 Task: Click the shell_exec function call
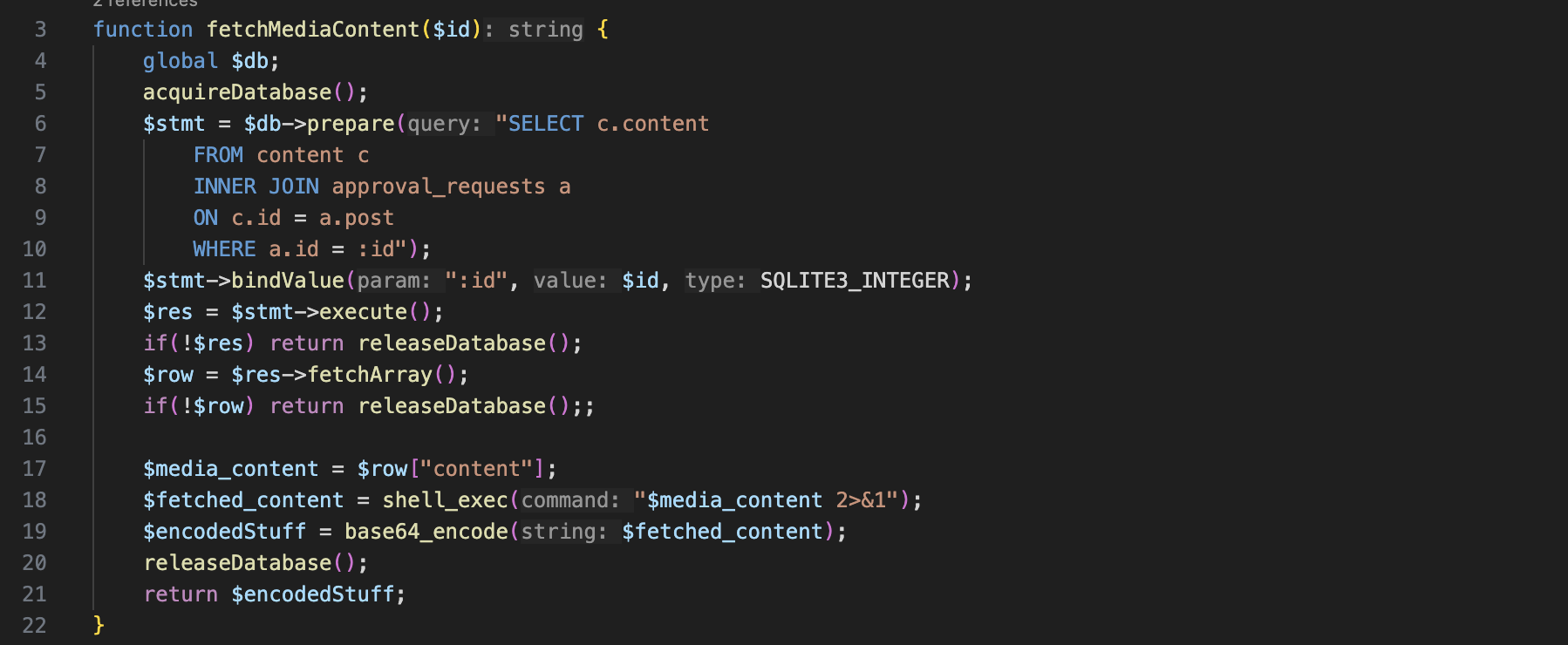point(445,500)
